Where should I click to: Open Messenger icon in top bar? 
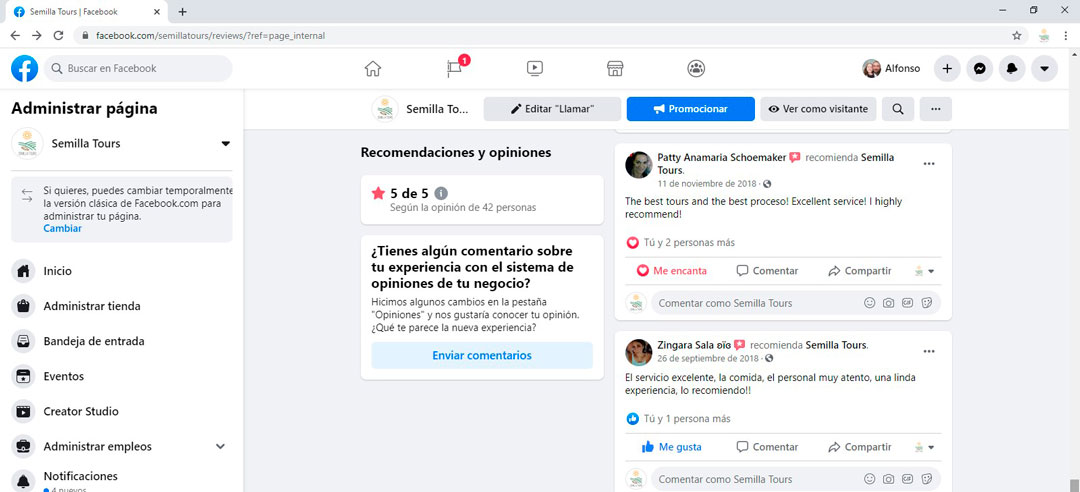click(x=979, y=68)
